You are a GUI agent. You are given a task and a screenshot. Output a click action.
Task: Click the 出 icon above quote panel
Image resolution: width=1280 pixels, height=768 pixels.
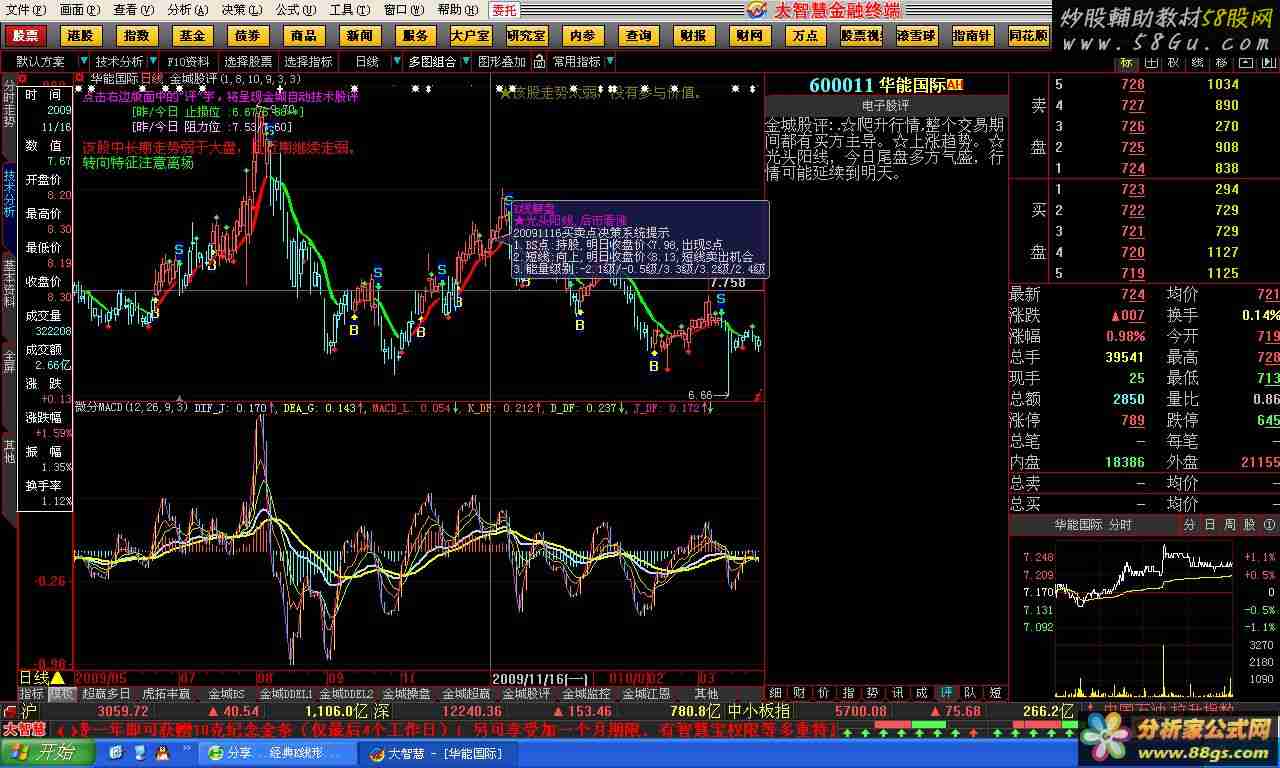click(x=1151, y=62)
